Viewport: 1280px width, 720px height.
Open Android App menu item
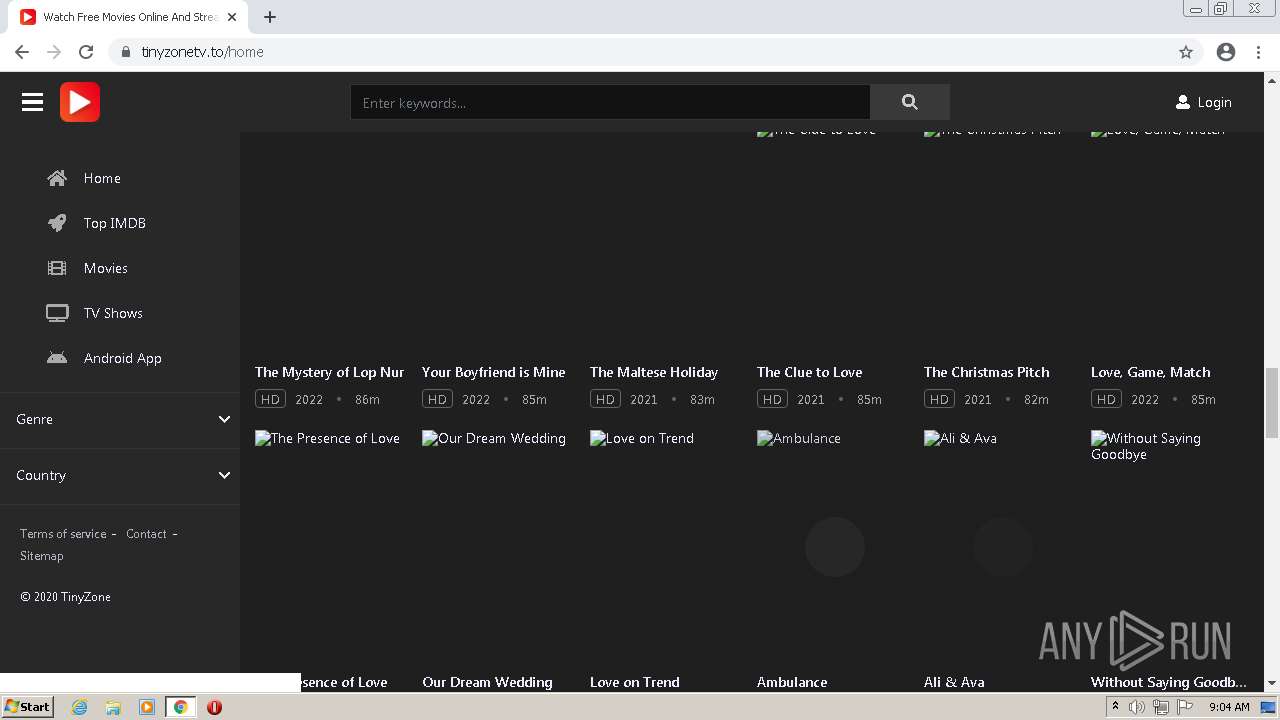click(120, 358)
